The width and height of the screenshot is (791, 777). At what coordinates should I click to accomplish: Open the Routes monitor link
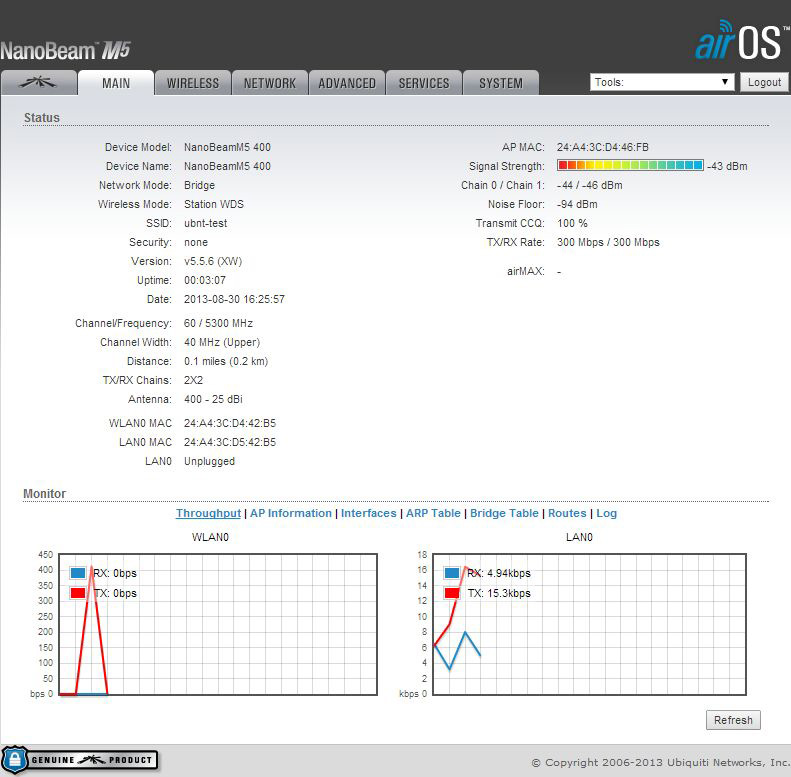click(567, 513)
